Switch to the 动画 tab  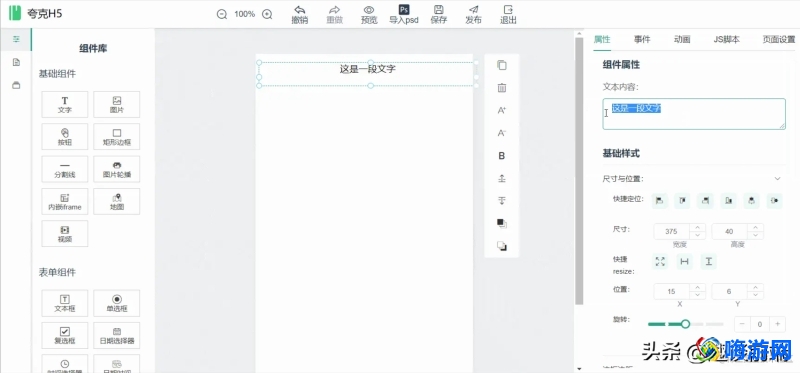(682, 39)
